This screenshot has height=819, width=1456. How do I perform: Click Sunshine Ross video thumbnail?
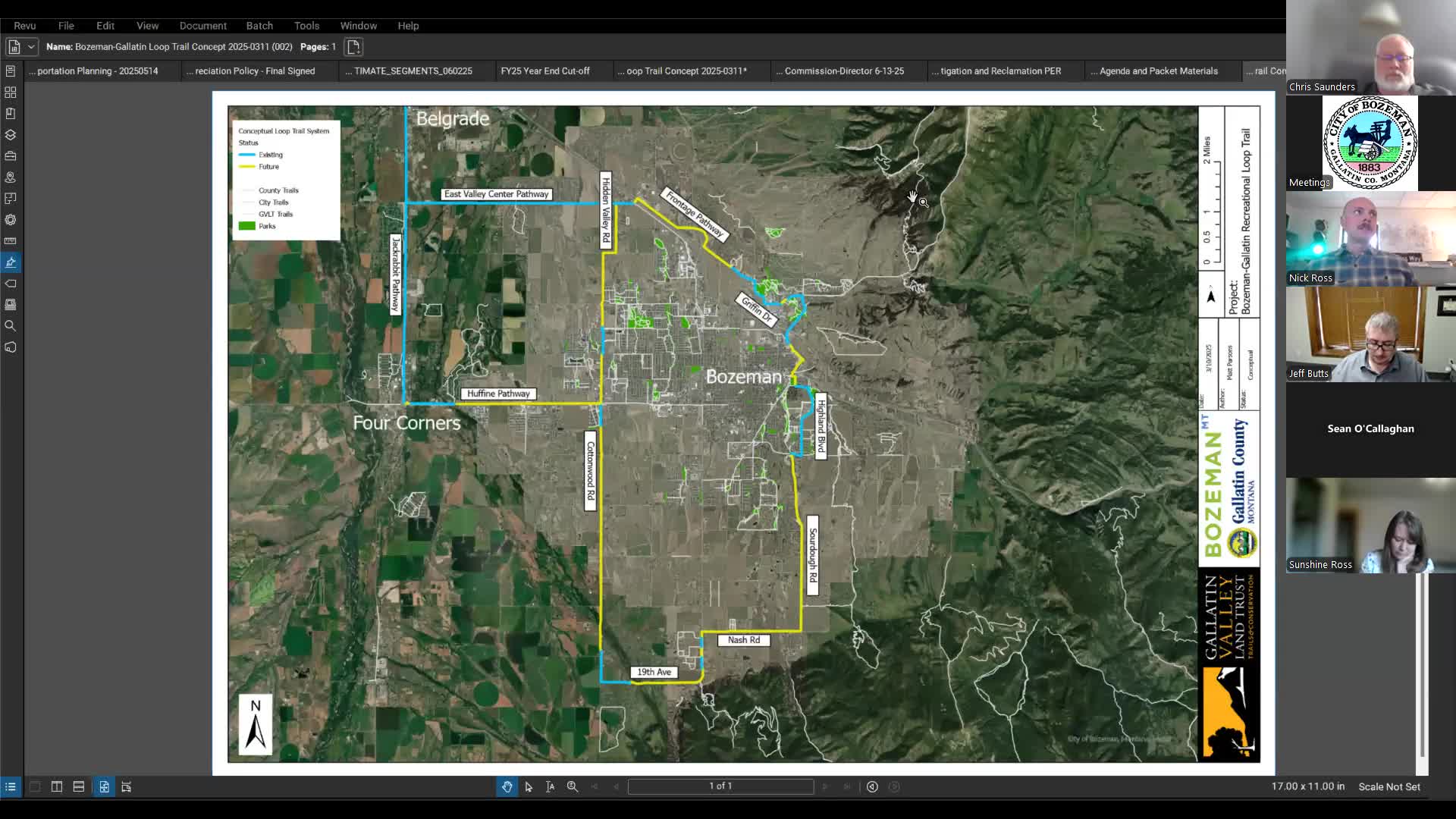point(1371,525)
